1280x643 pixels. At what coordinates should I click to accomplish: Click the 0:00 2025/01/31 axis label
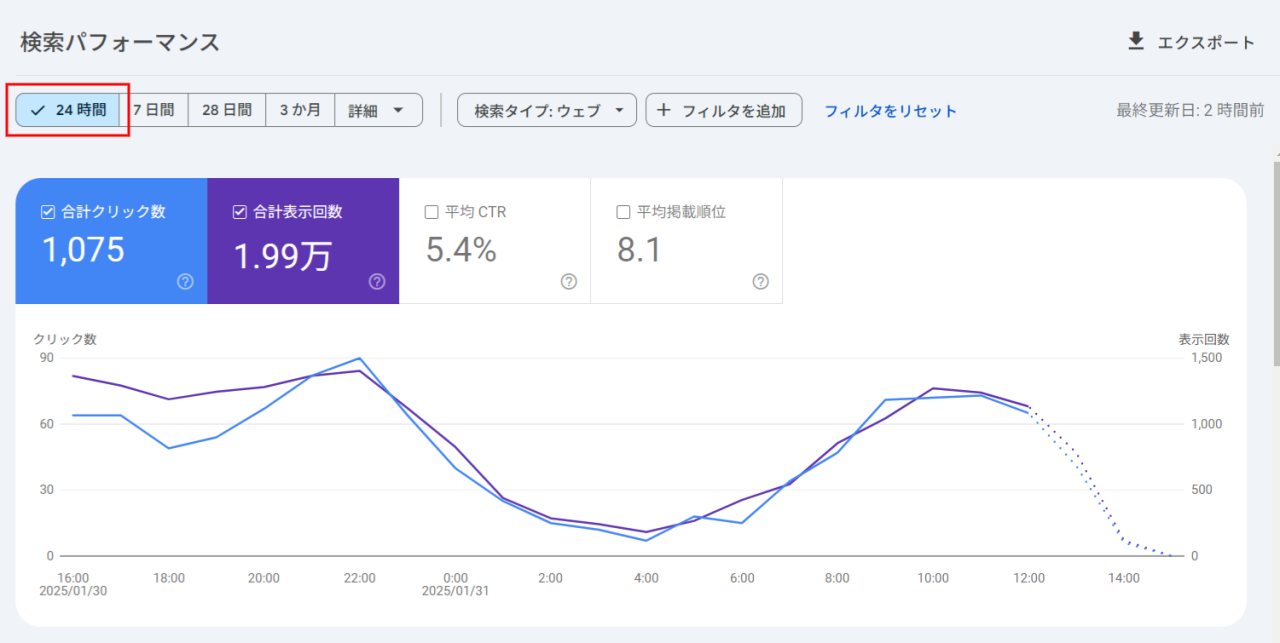pyautogui.click(x=455, y=584)
